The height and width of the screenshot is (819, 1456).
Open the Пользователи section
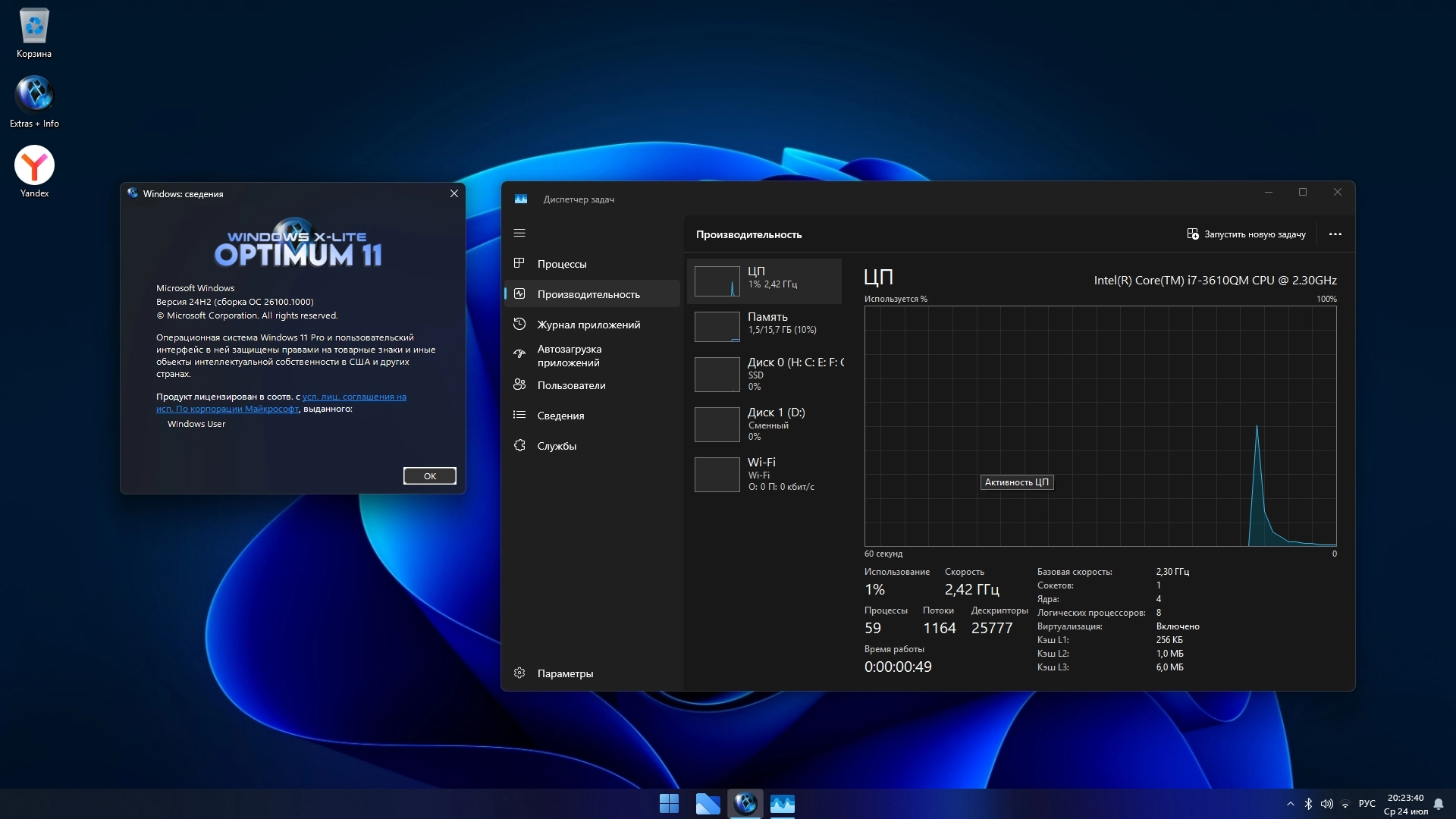click(571, 385)
